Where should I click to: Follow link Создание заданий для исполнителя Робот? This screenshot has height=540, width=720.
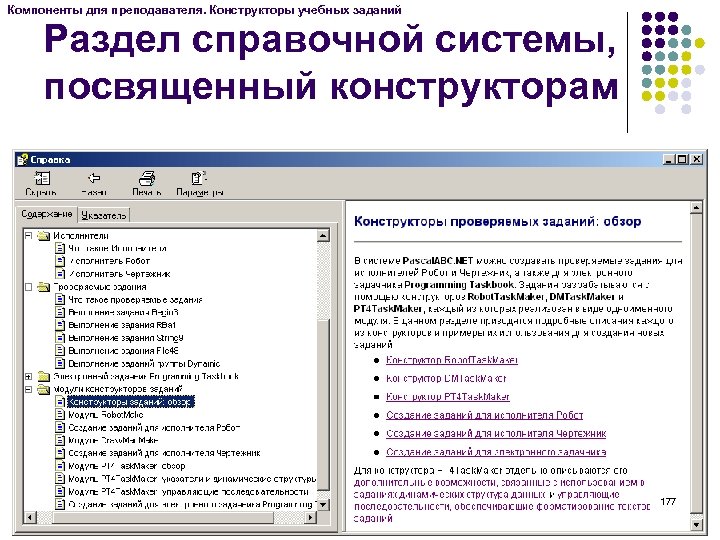(484, 416)
